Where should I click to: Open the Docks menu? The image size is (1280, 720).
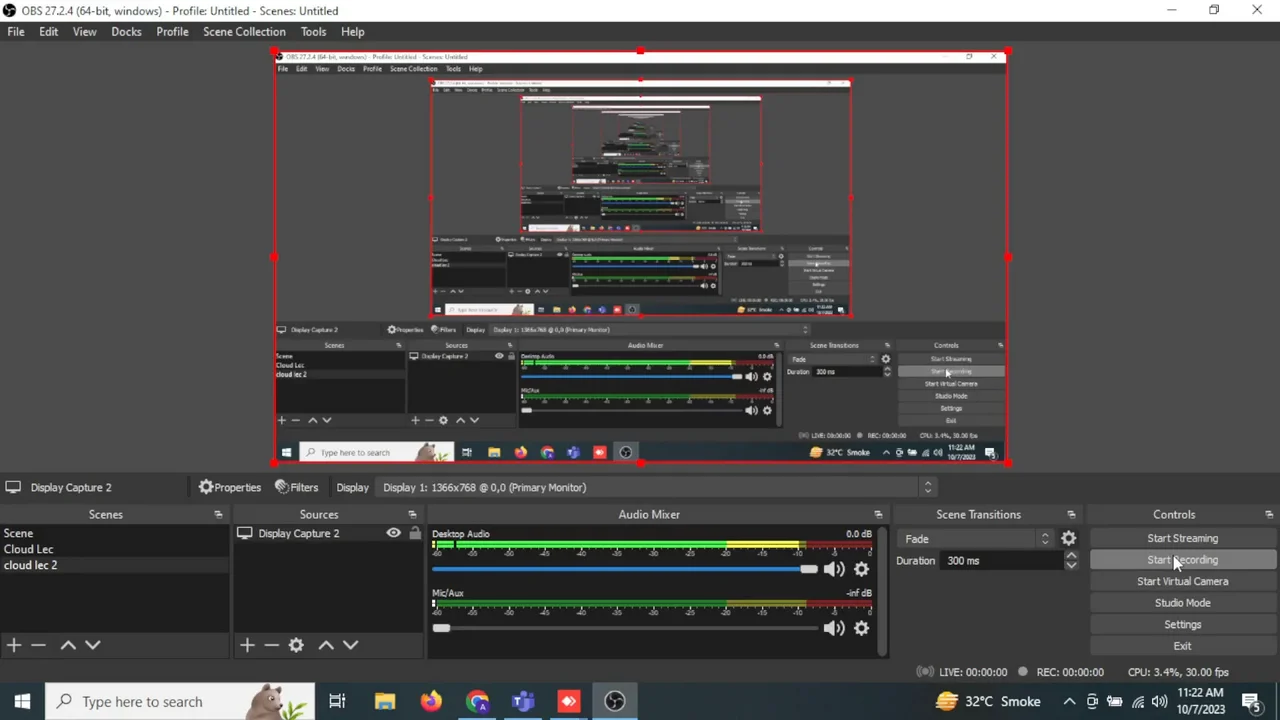click(126, 31)
